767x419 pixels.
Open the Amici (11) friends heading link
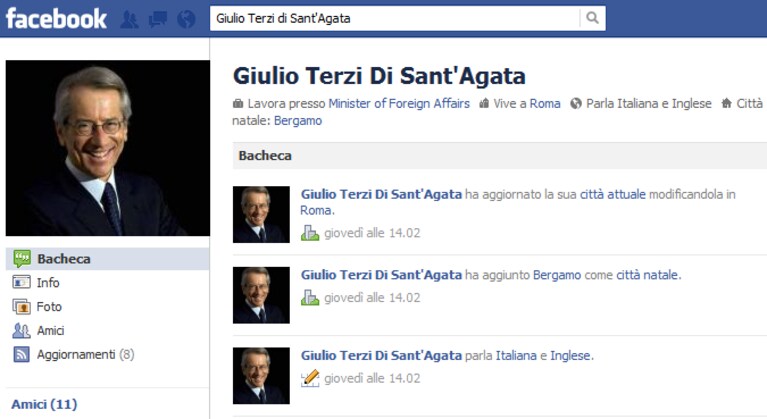tap(45, 404)
